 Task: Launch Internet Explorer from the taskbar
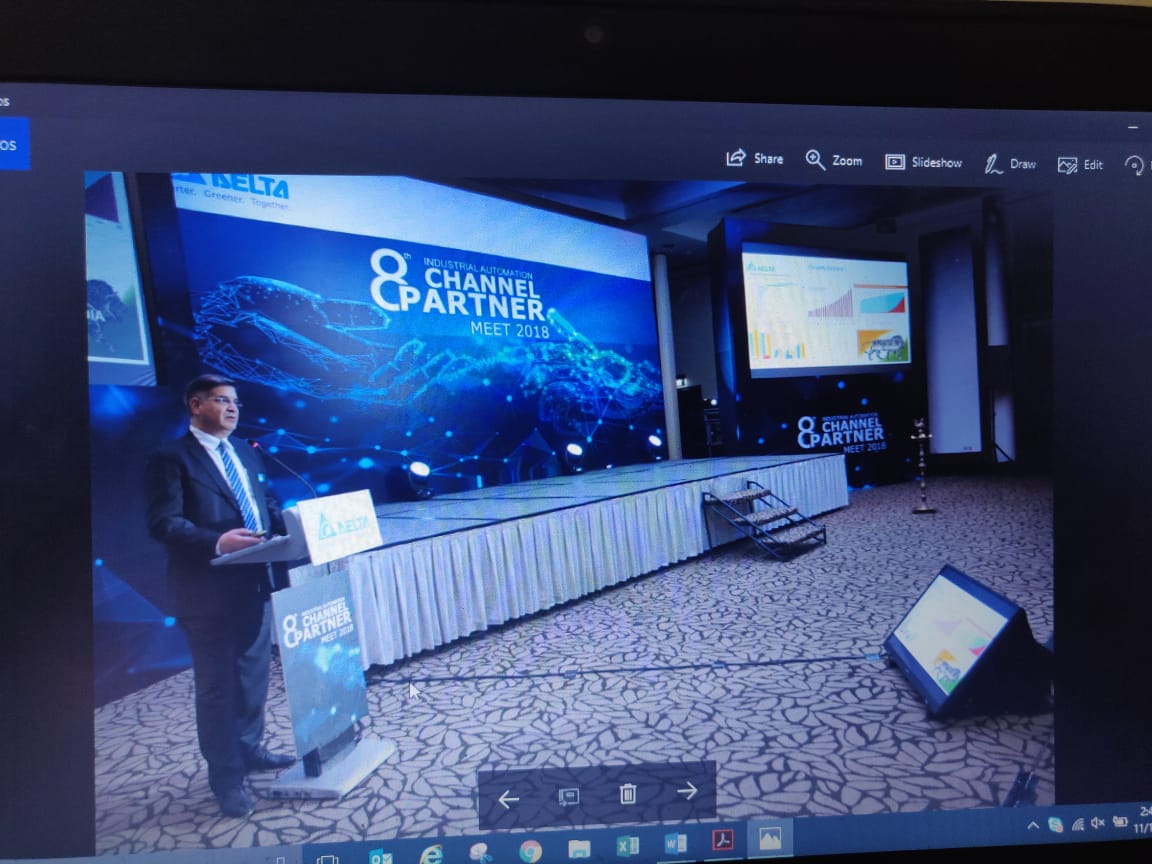click(x=431, y=854)
